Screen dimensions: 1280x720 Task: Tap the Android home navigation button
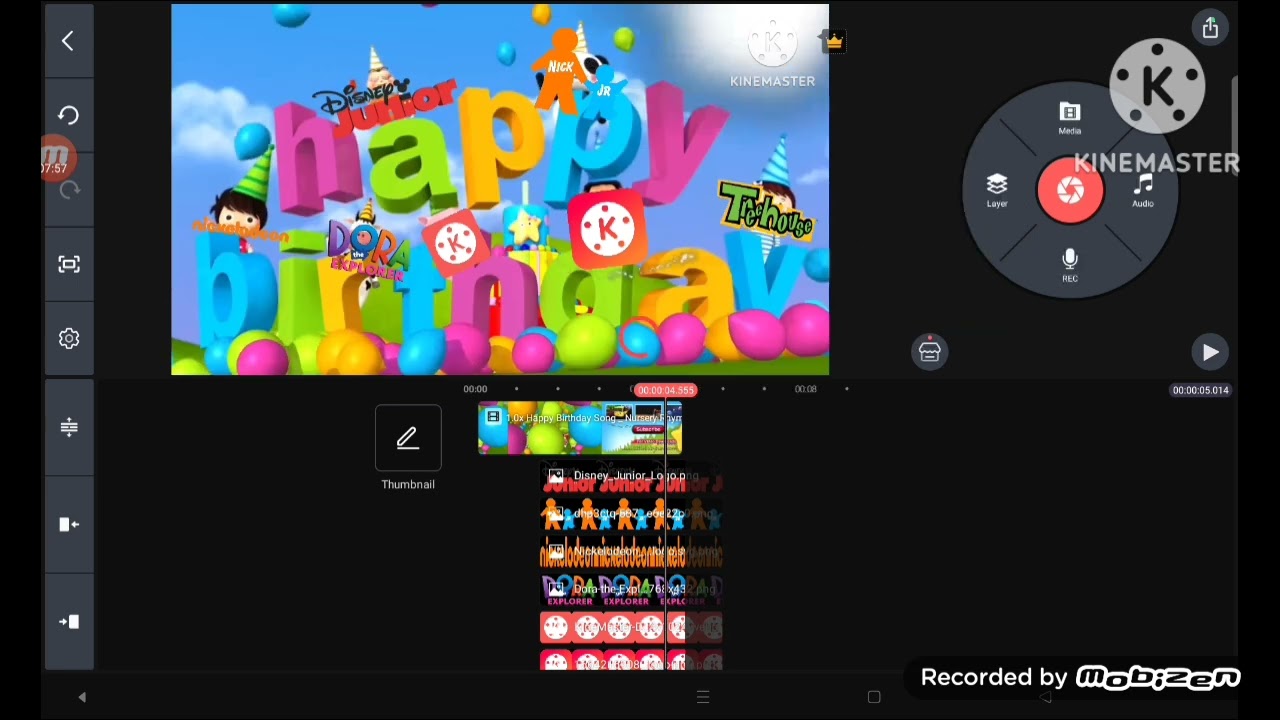(874, 697)
